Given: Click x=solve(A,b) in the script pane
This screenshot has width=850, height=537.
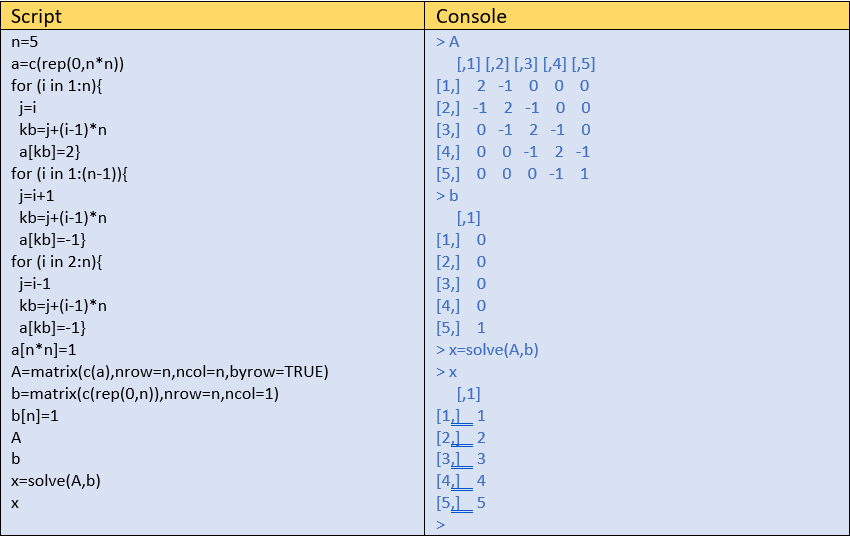Looking at the screenshot, I should [x=56, y=481].
